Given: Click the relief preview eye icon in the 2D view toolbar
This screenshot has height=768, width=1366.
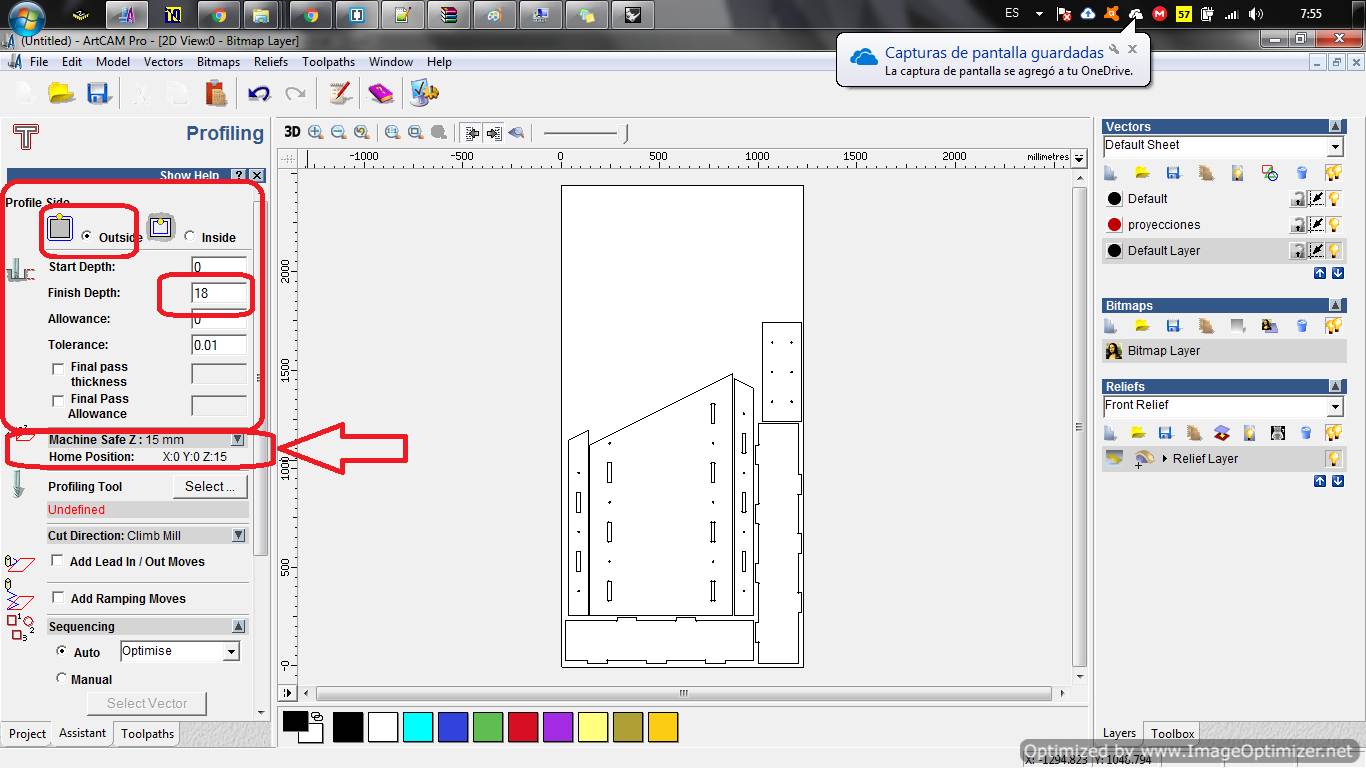Looking at the screenshot, I should (x=516, y=132).
